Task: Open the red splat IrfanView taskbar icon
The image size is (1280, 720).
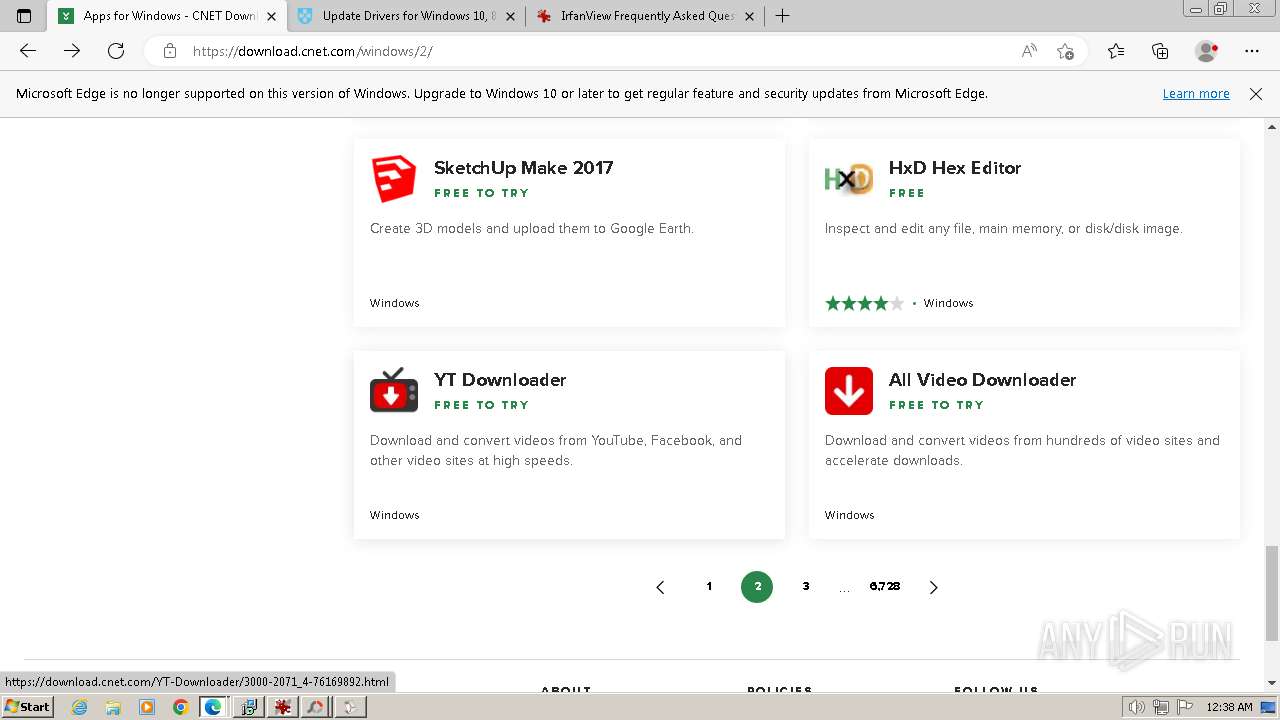Action: 282,707
